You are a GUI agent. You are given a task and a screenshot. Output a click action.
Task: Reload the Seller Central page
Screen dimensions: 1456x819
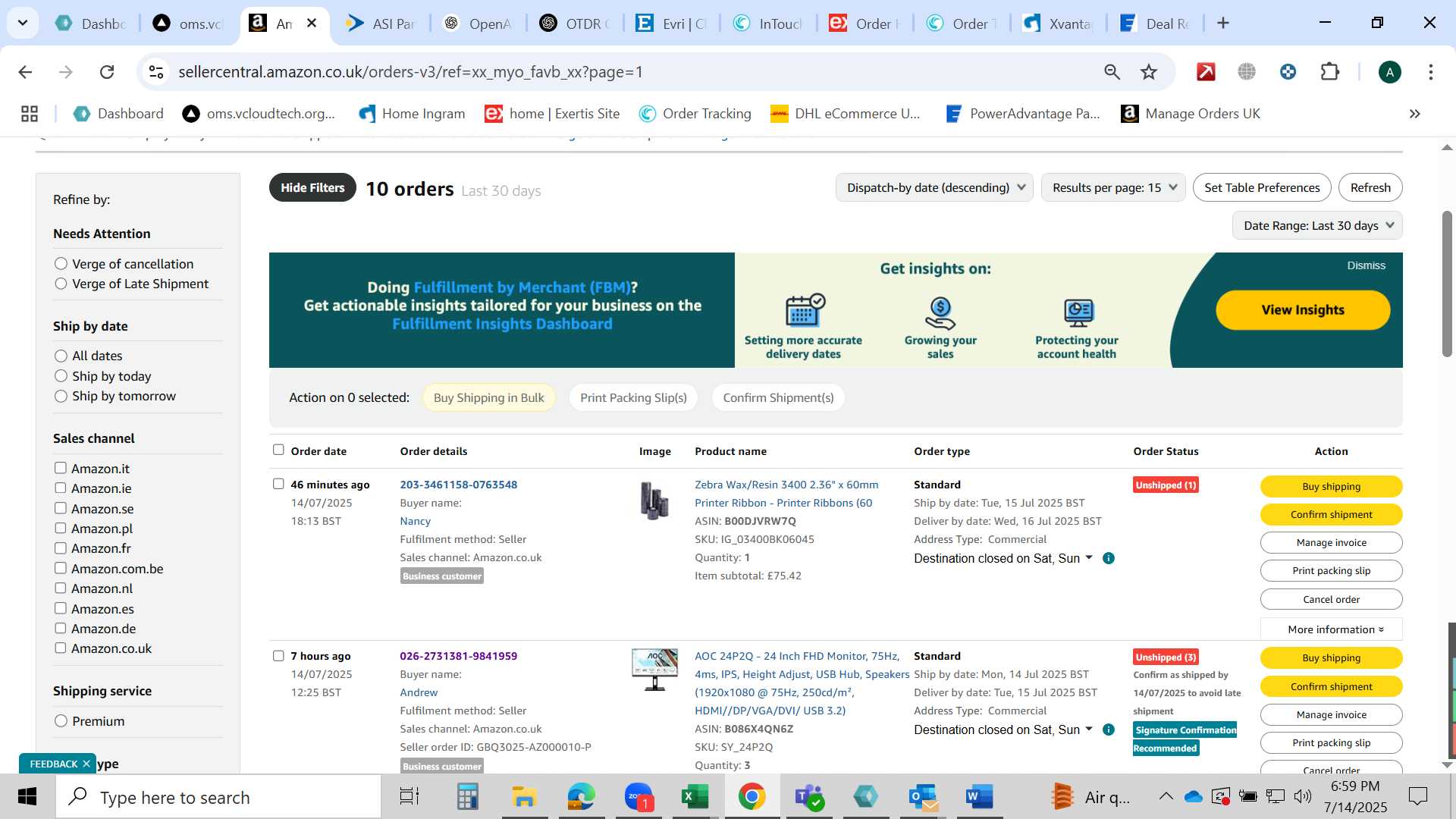(107, 72)
